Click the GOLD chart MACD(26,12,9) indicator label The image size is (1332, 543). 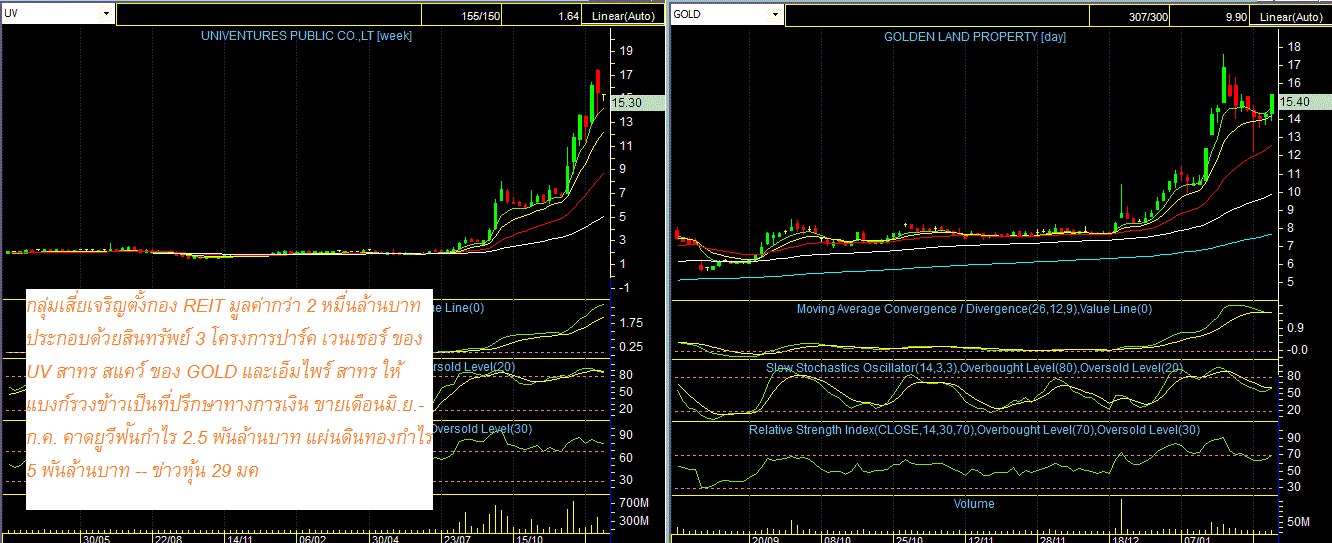click(x=975, y=309)
